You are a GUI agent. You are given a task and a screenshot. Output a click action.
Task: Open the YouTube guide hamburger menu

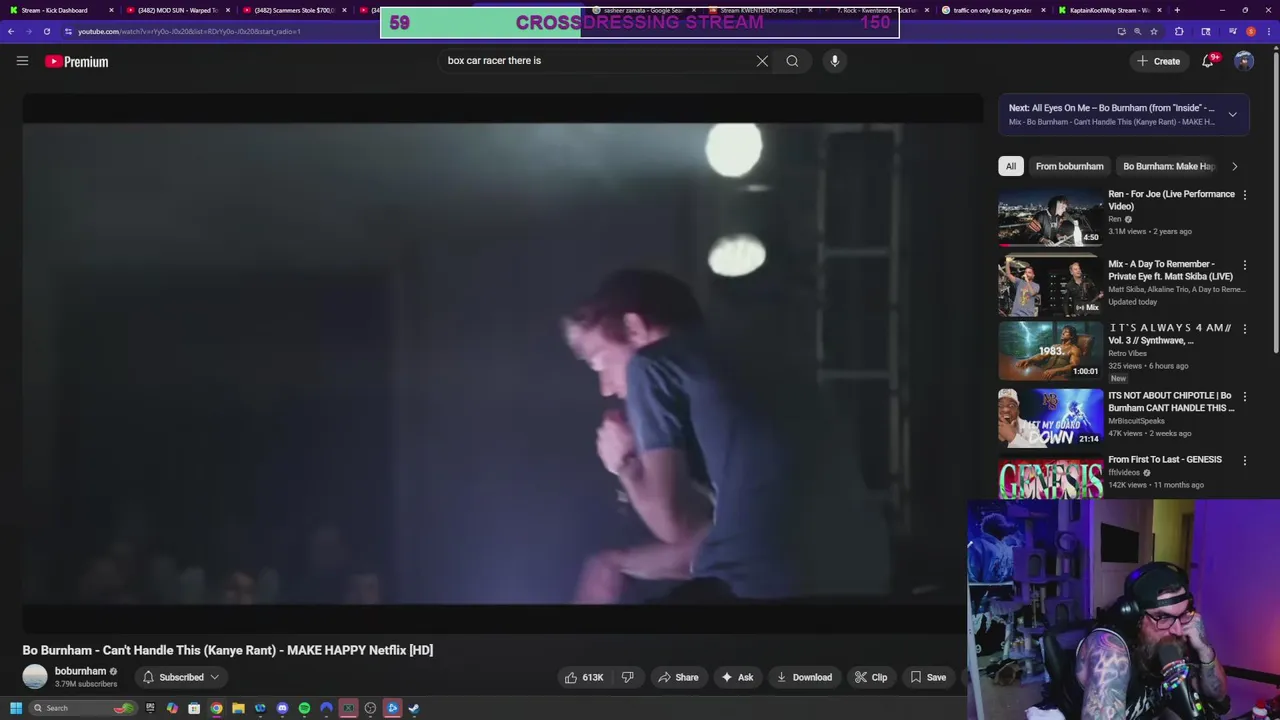pos(22,61)
